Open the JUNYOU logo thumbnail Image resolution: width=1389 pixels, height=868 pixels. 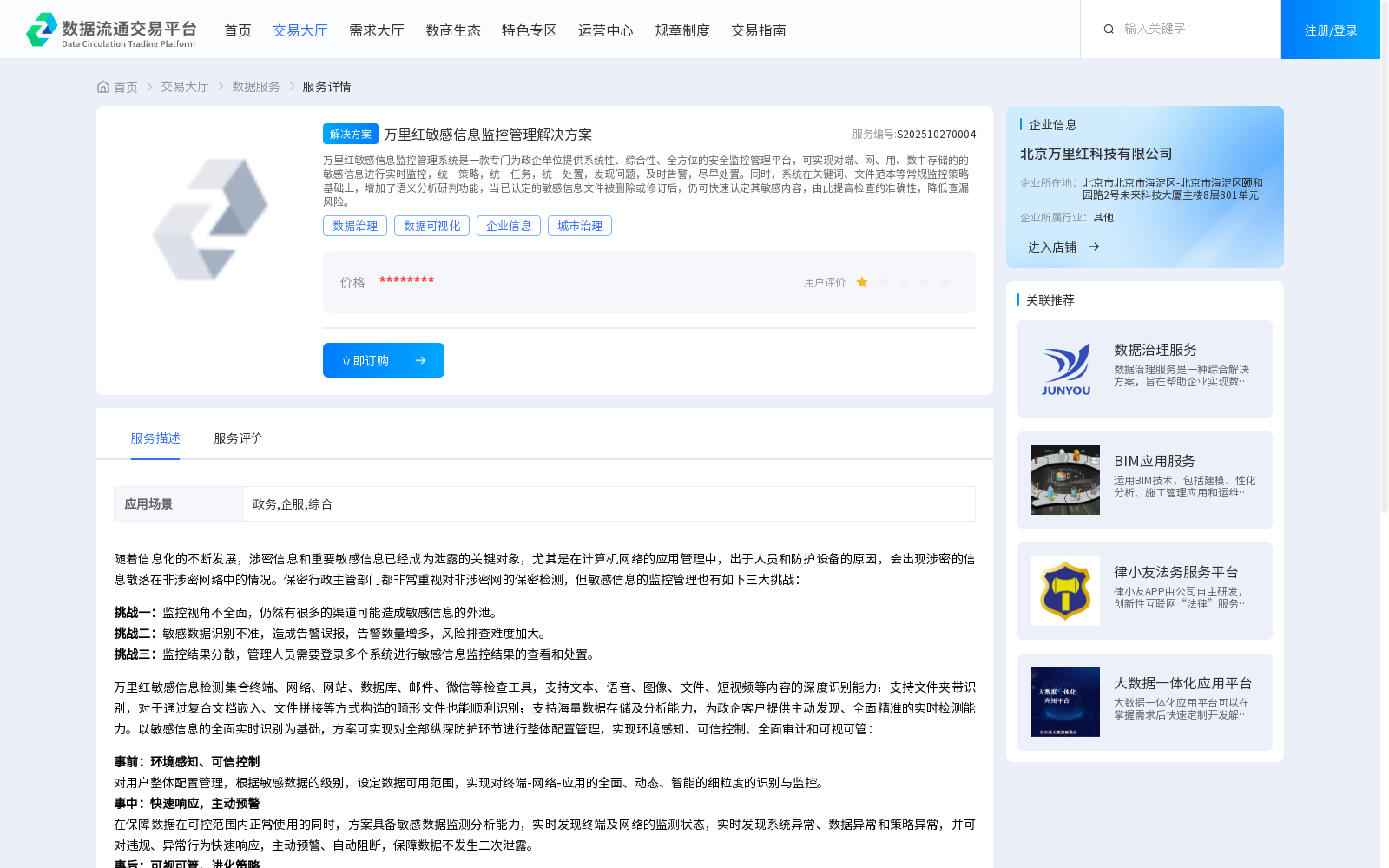1065,369
